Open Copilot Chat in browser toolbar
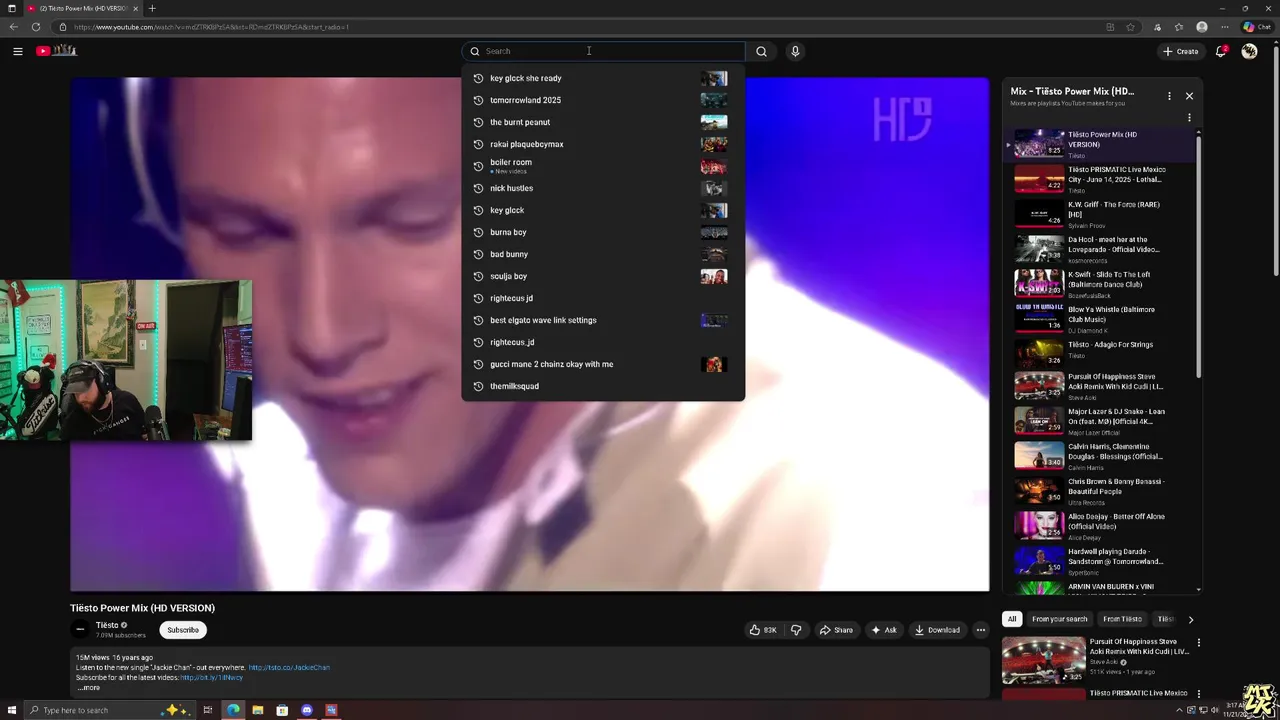 coord(1257,27)
